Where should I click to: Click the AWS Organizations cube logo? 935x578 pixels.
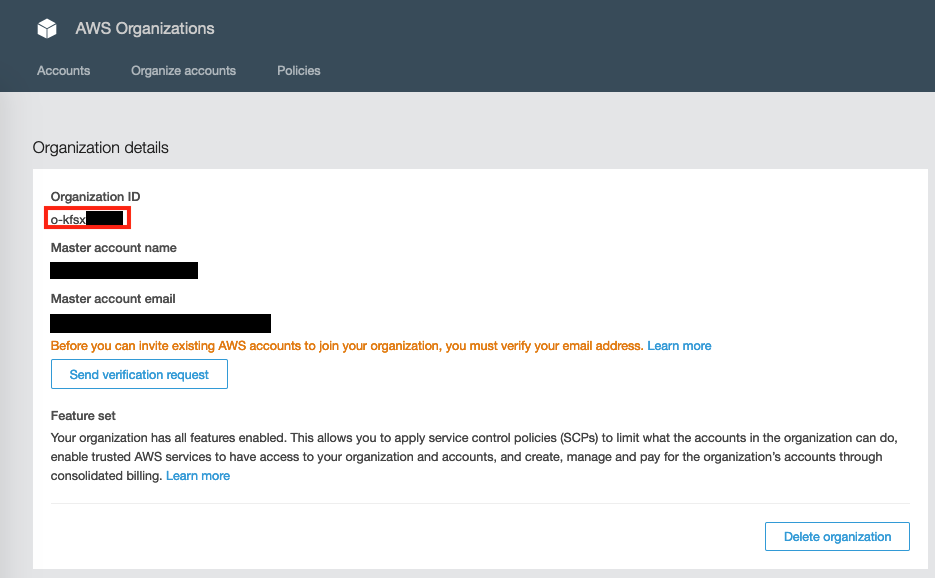click(x=47, y=29)
